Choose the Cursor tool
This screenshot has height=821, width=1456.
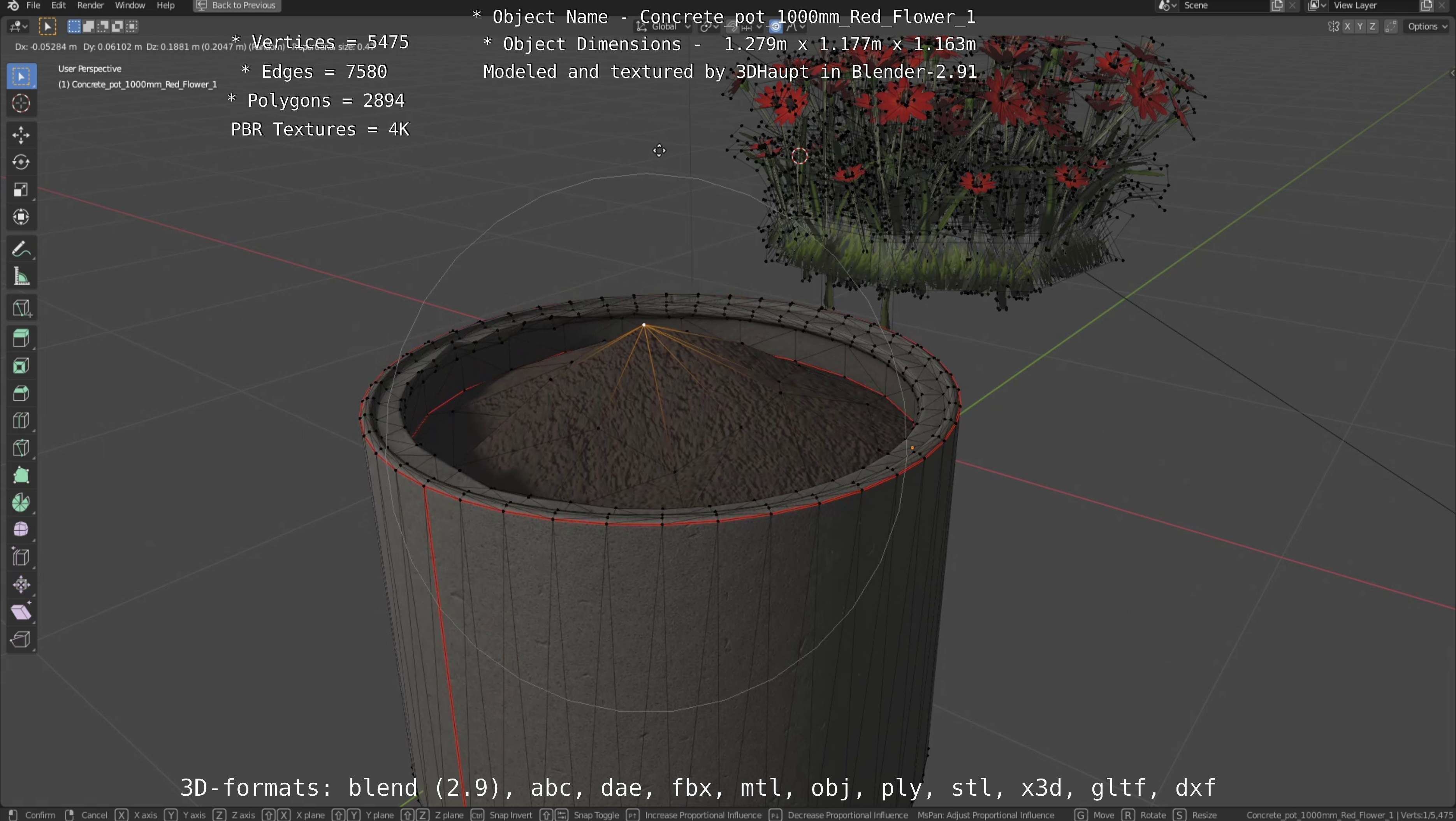pyautogui.click(x=21, y=104)
